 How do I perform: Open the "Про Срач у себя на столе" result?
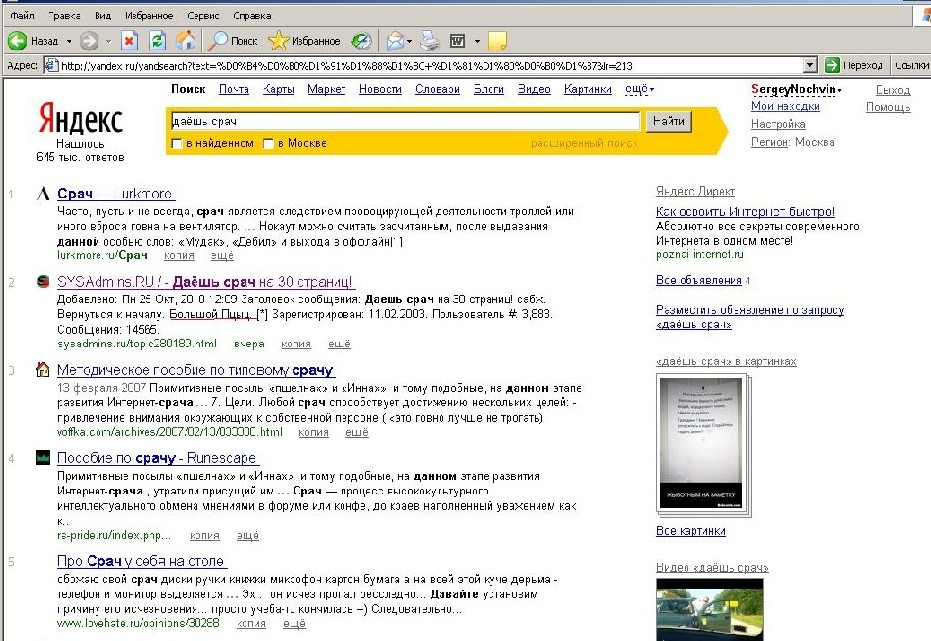pos(142,561)
